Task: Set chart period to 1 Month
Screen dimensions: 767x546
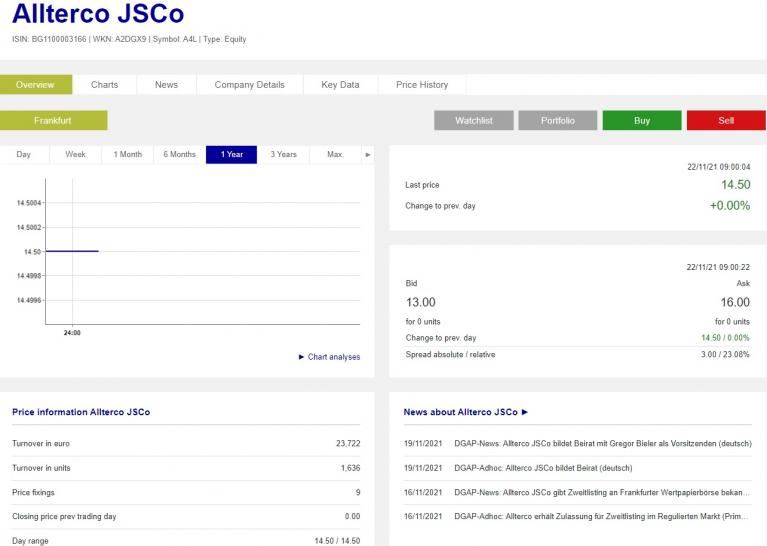Action: 128,155
